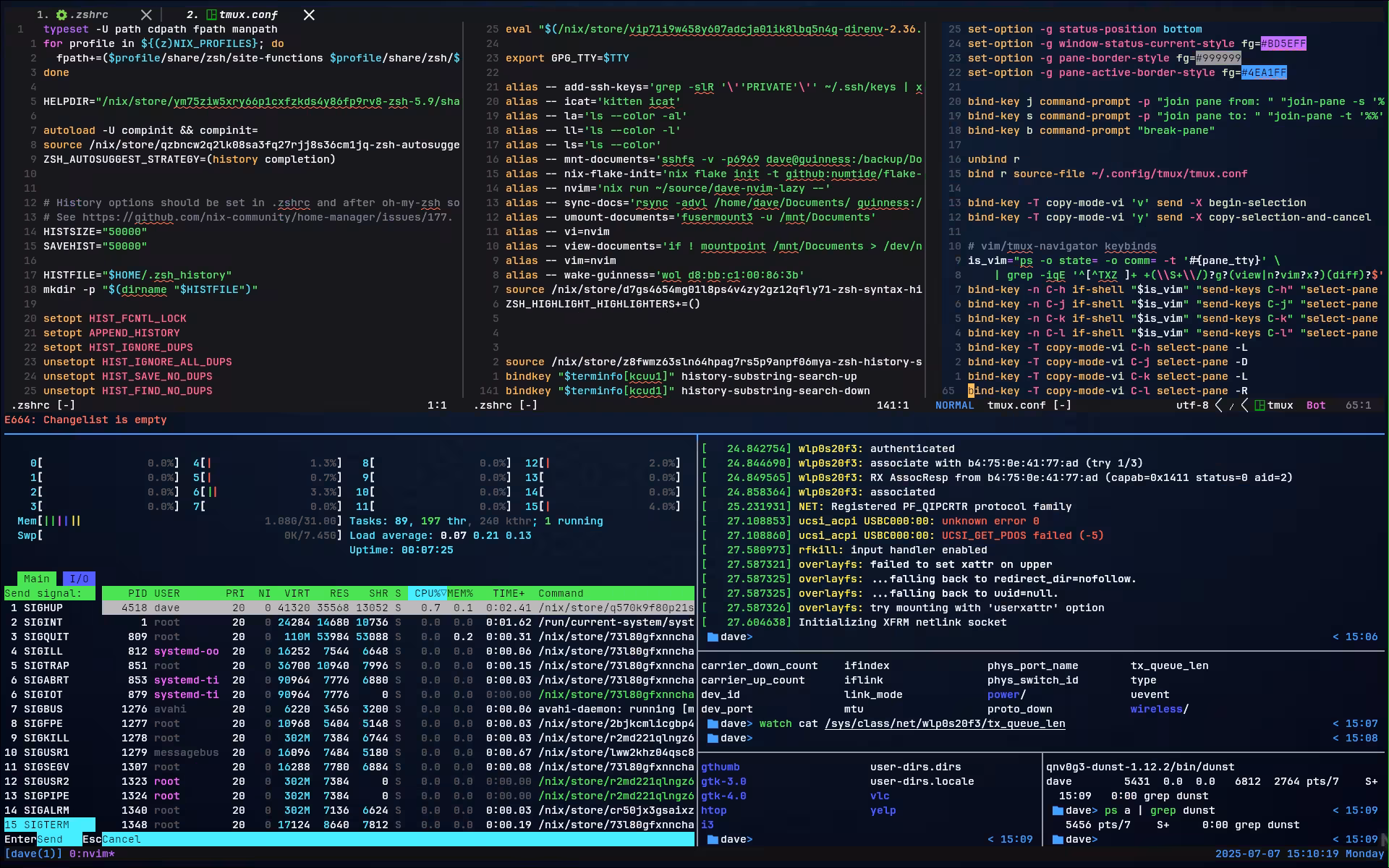Select signal 9 SIGKILL
The width and height of the screenshot is (1389, 868).
pyautogui.click(x=49, y=738)
